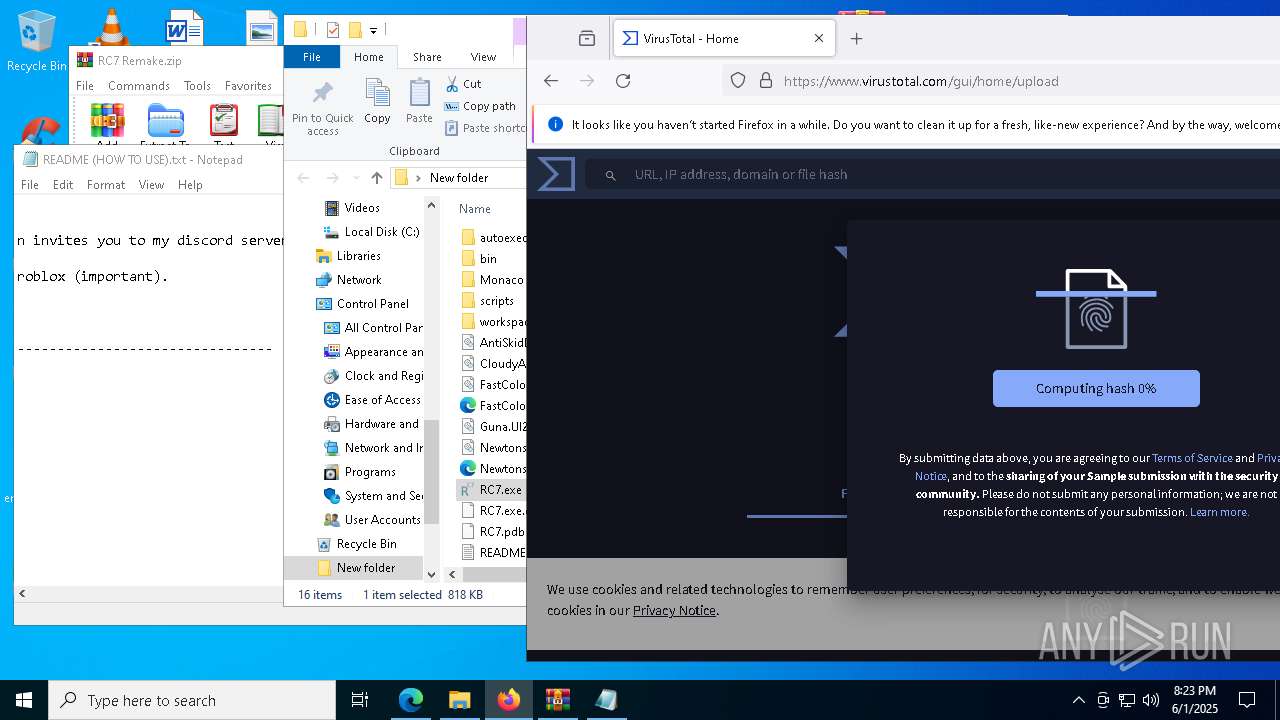Click Name column header
Viewport: 1280px width, 720px height.
coord(475,209)
